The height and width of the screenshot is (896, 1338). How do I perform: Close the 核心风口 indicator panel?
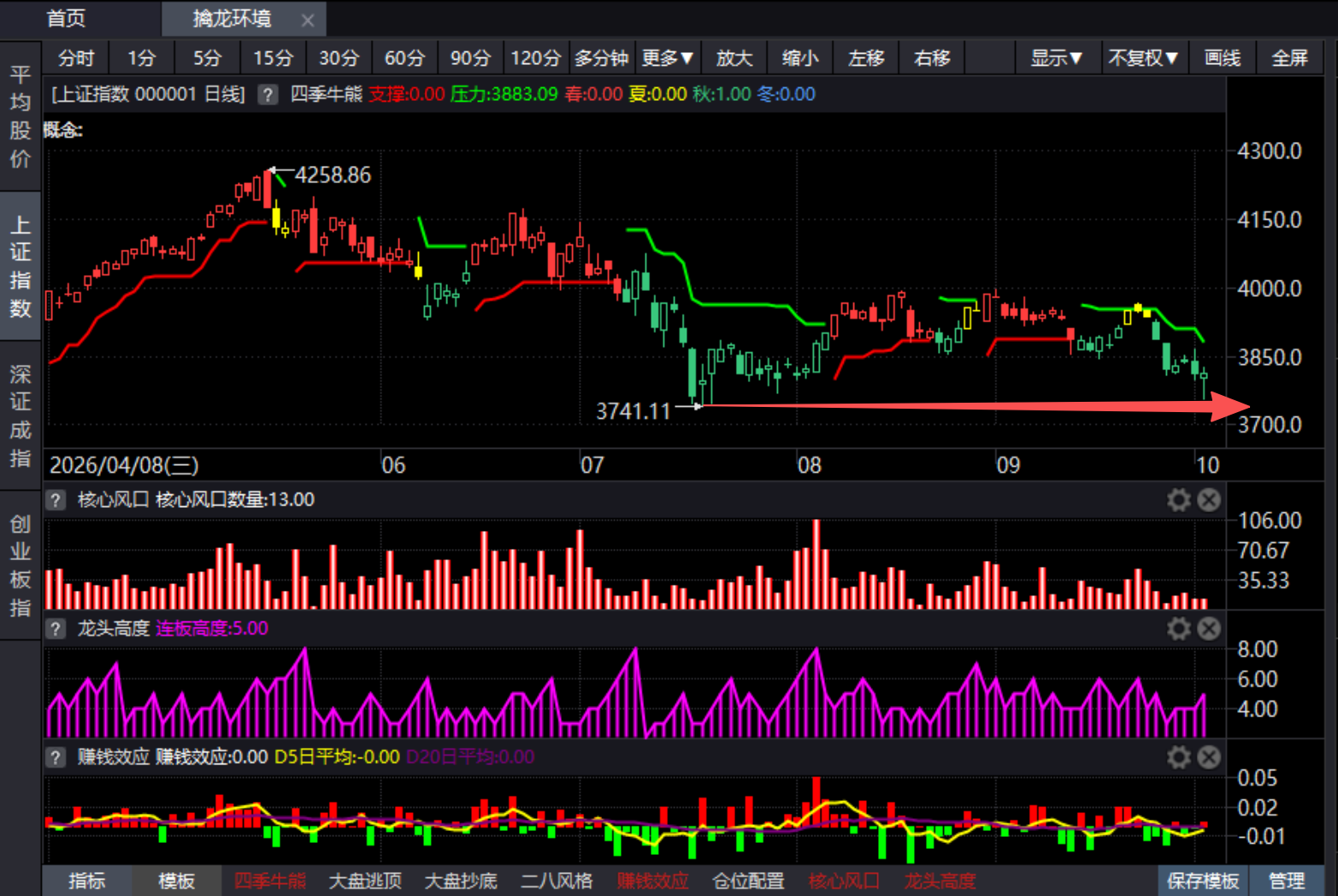1209,500
